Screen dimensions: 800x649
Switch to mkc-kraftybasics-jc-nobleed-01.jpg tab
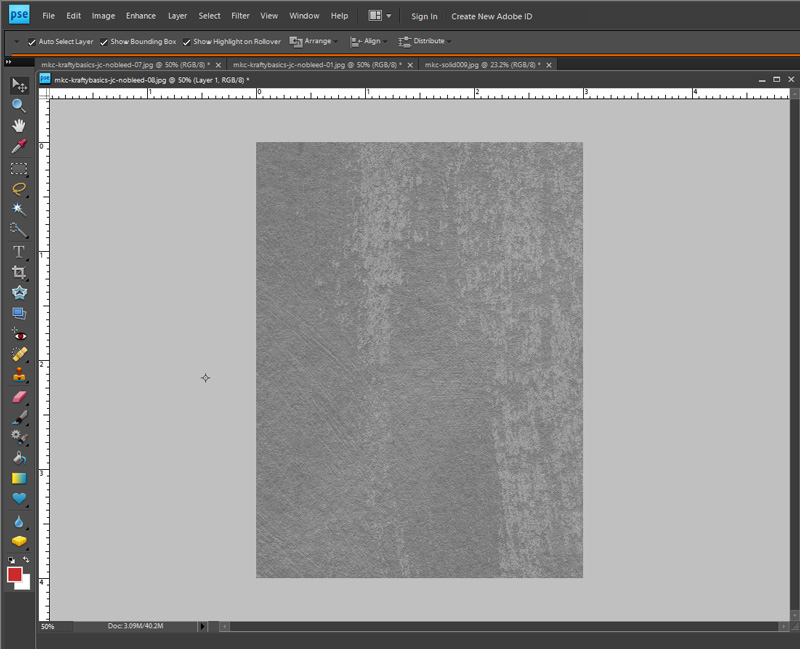(317, 65)
